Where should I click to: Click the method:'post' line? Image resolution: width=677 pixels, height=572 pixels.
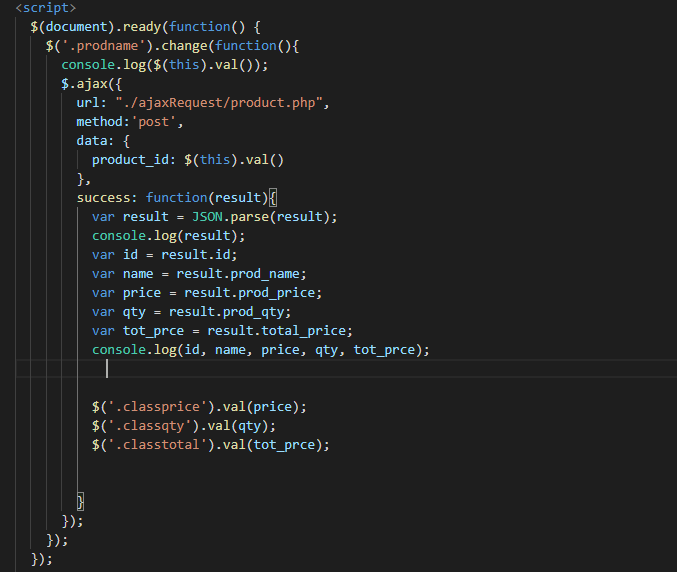coord(130,122)
